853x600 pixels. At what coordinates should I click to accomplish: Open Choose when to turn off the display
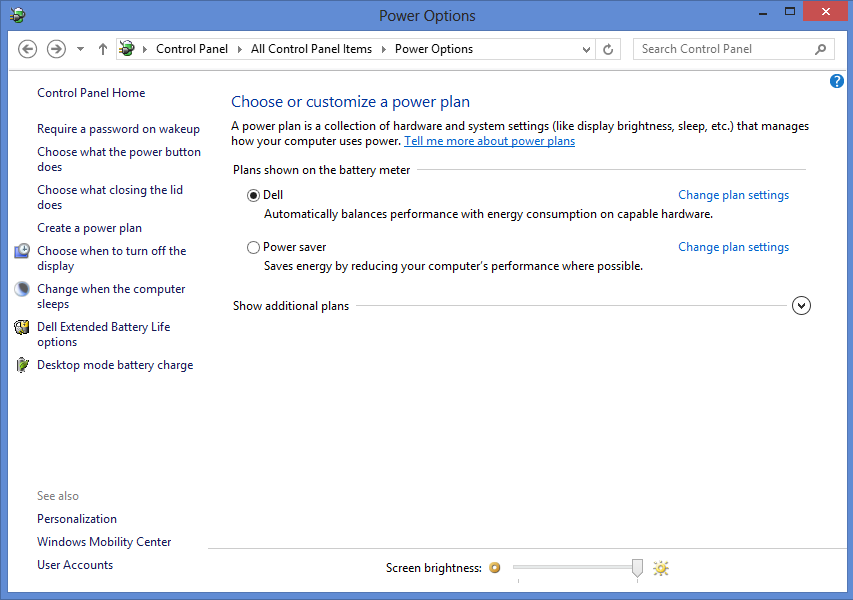(x=112, y=258)
